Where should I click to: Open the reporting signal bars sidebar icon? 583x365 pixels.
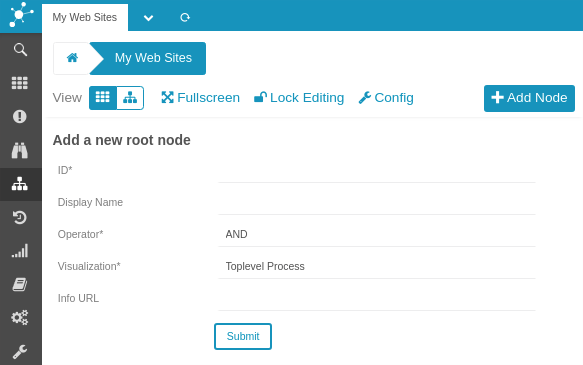[20, 251]
